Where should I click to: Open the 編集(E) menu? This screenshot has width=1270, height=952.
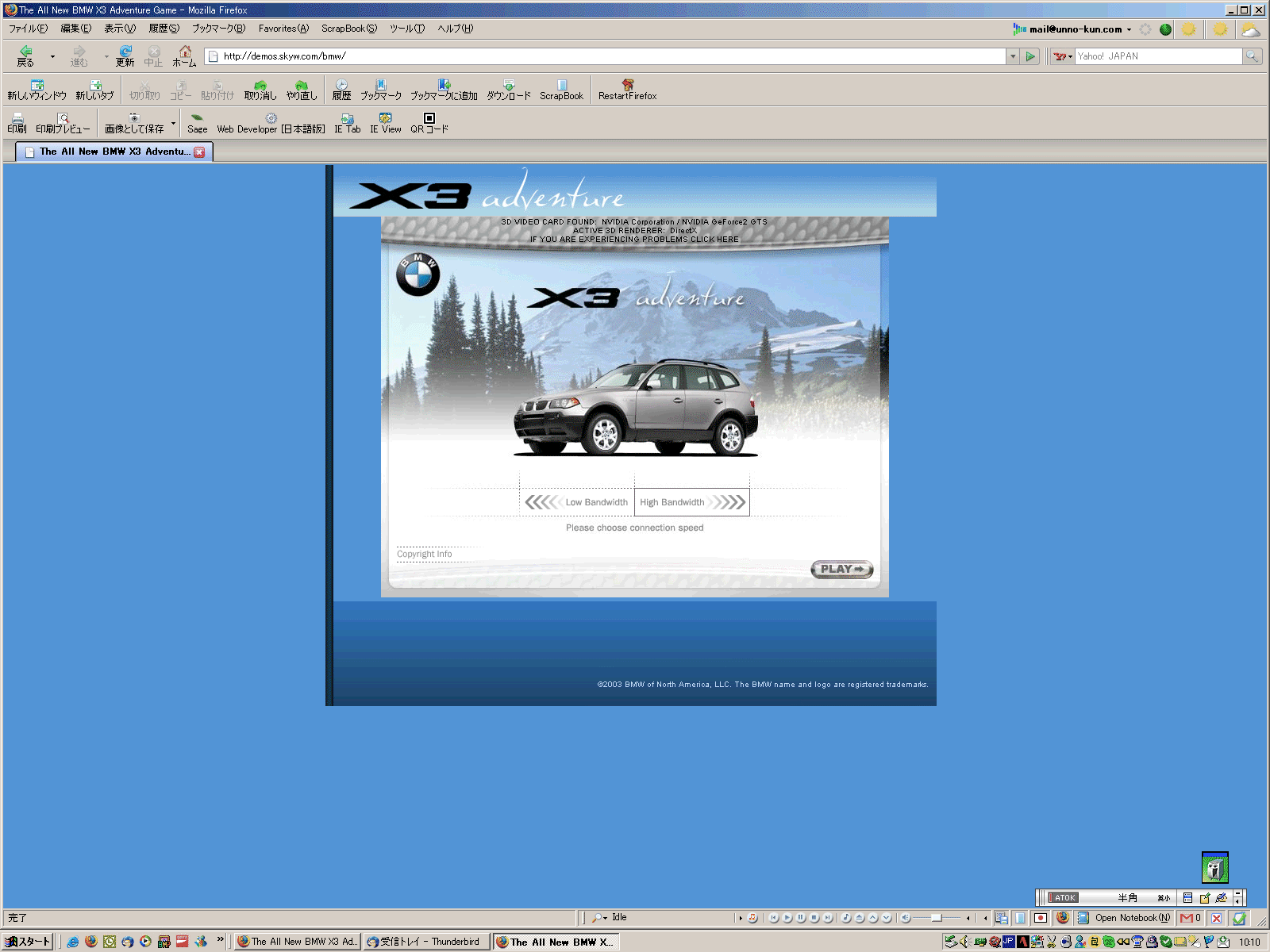pyautogui.click(x=75, y=29)
